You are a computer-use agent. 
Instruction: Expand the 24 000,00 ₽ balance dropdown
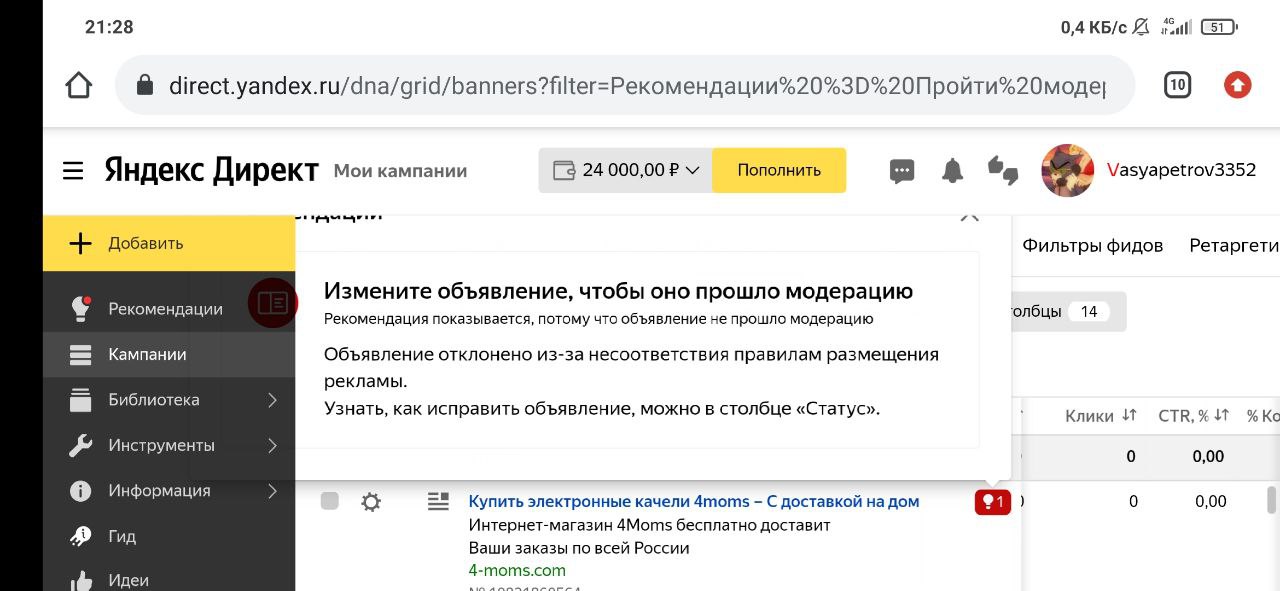625,170
